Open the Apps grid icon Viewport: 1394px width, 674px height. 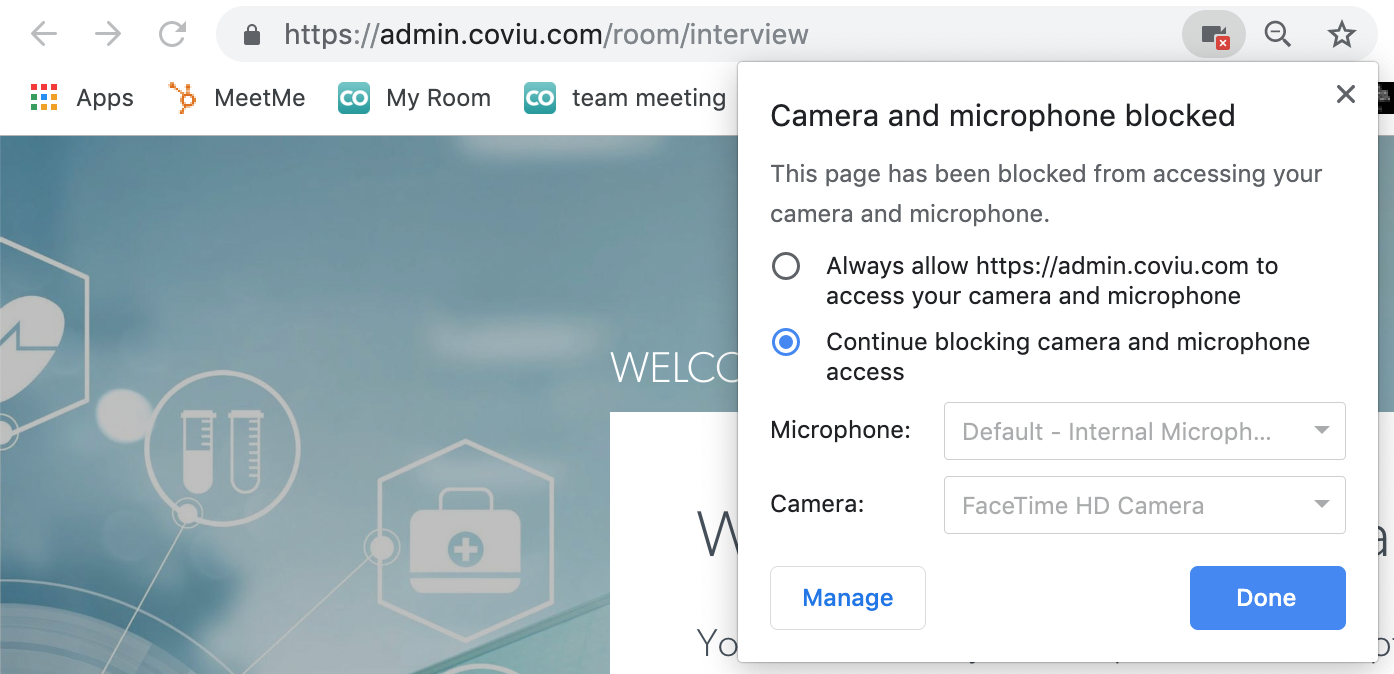44,98
